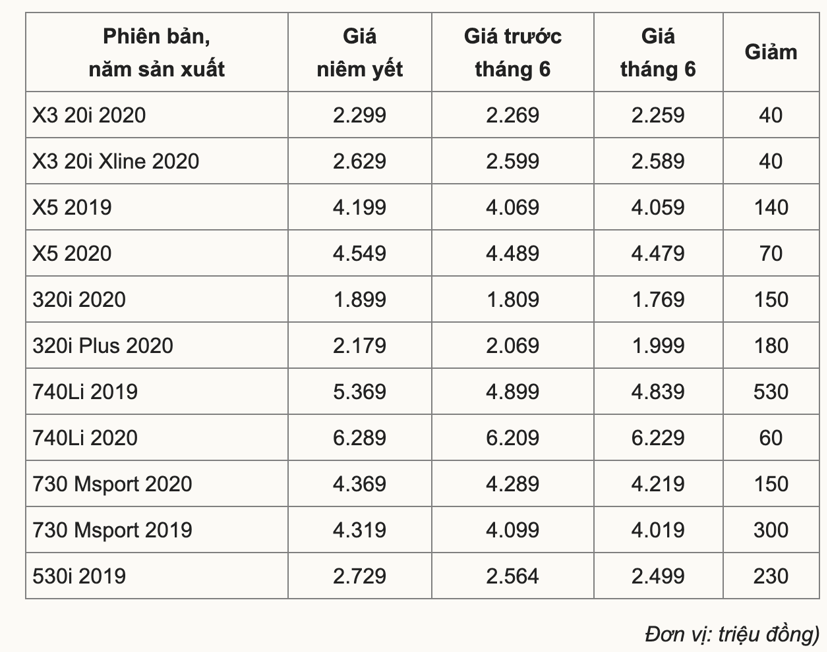Screen dimensions: 827x652
Task: Click the 'X3 20i 2020' row label
Action: click(89, 115)
